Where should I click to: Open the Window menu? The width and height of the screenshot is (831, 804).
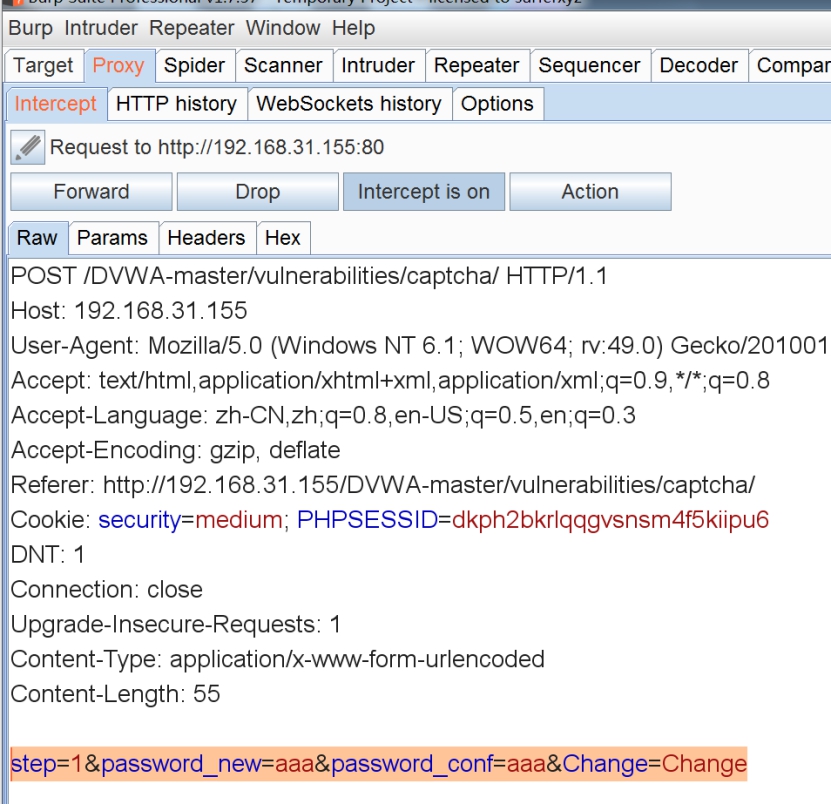283,28
